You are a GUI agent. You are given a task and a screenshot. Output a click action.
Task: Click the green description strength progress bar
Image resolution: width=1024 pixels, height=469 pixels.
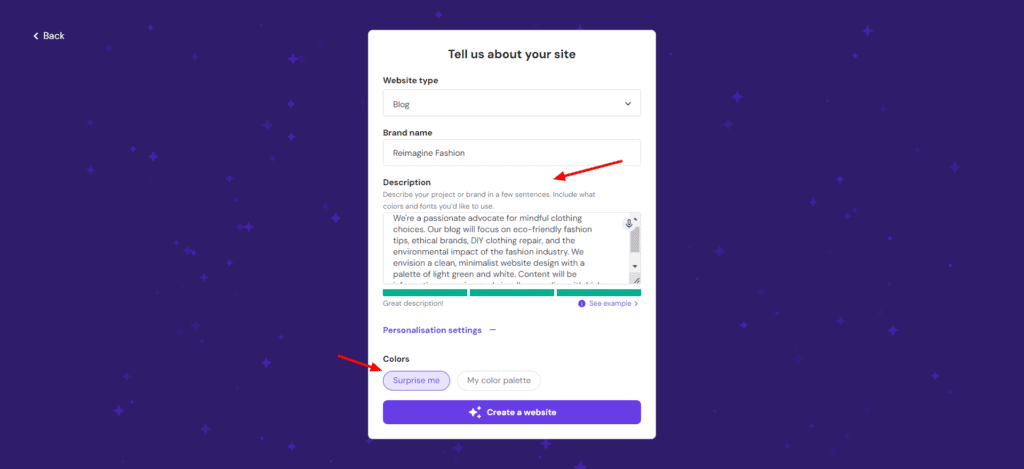tap(511, 293)
